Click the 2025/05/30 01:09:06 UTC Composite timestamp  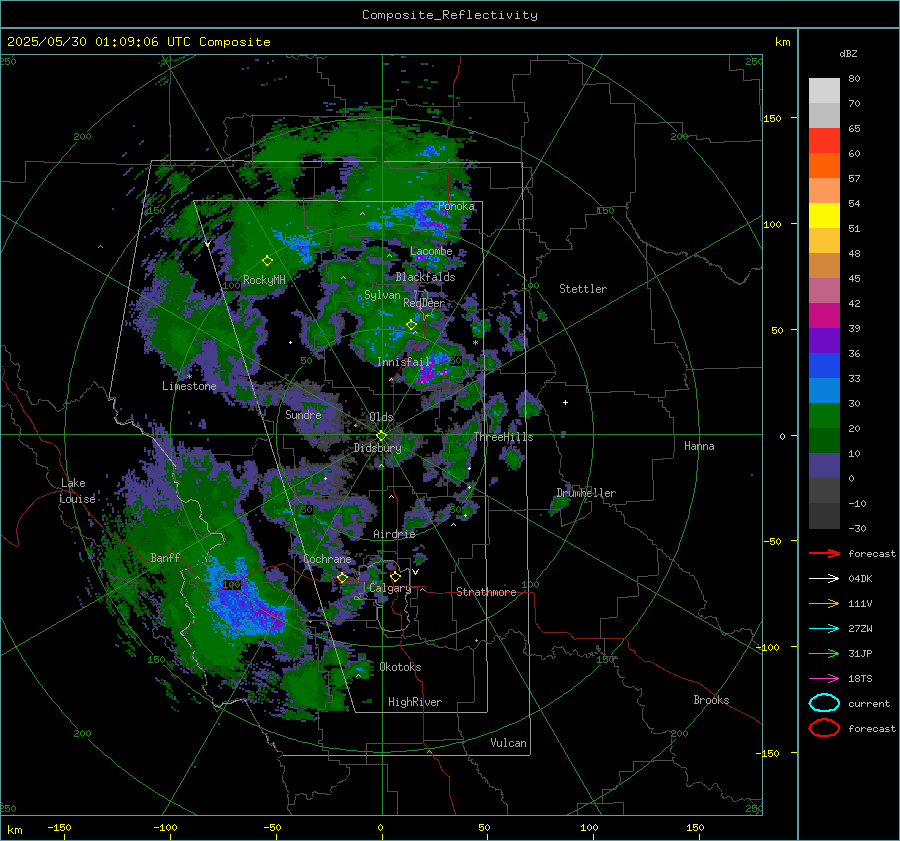[x=138, y=42]
